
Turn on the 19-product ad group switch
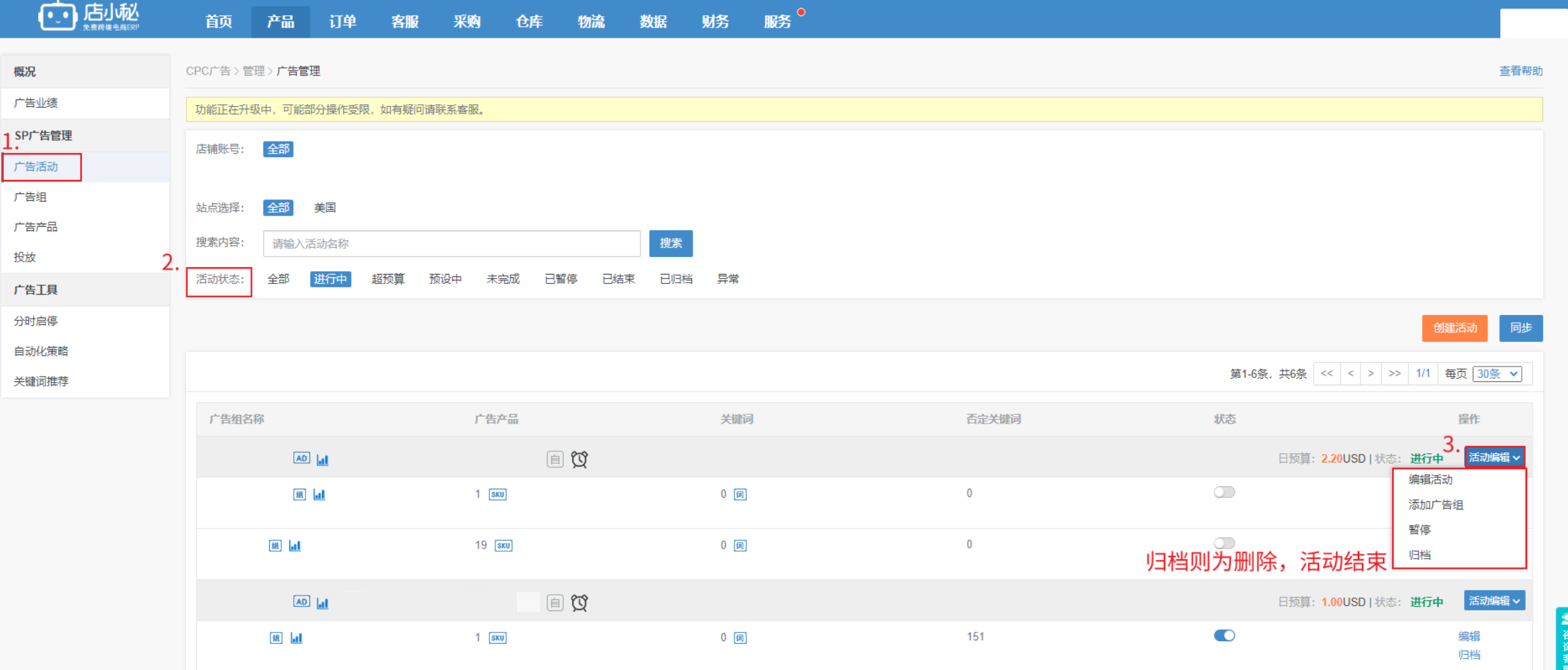click(x=1224, y=542)
